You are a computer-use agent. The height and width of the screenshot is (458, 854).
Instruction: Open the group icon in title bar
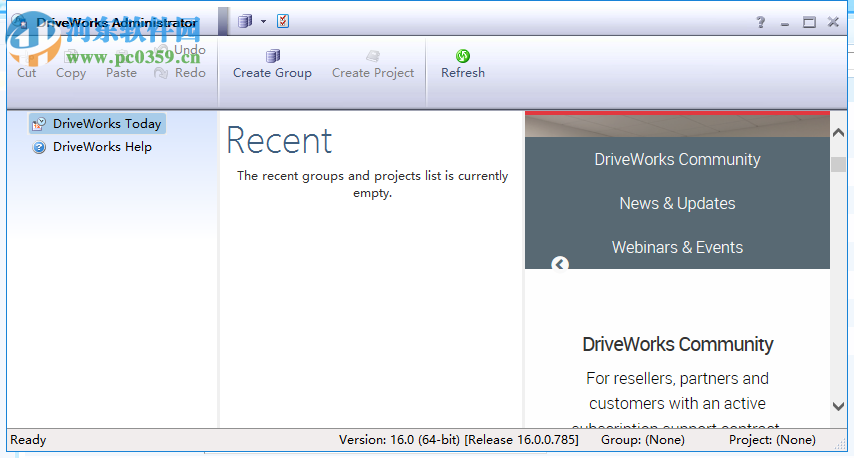tap(245, 21)
